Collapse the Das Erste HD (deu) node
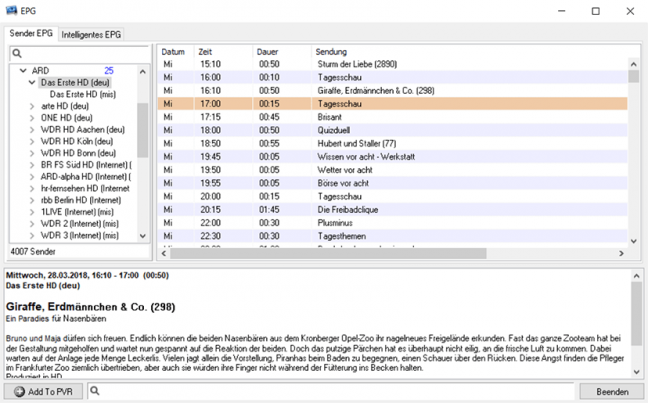This screenshot has height=403, width=648. (x=32, y=83)
